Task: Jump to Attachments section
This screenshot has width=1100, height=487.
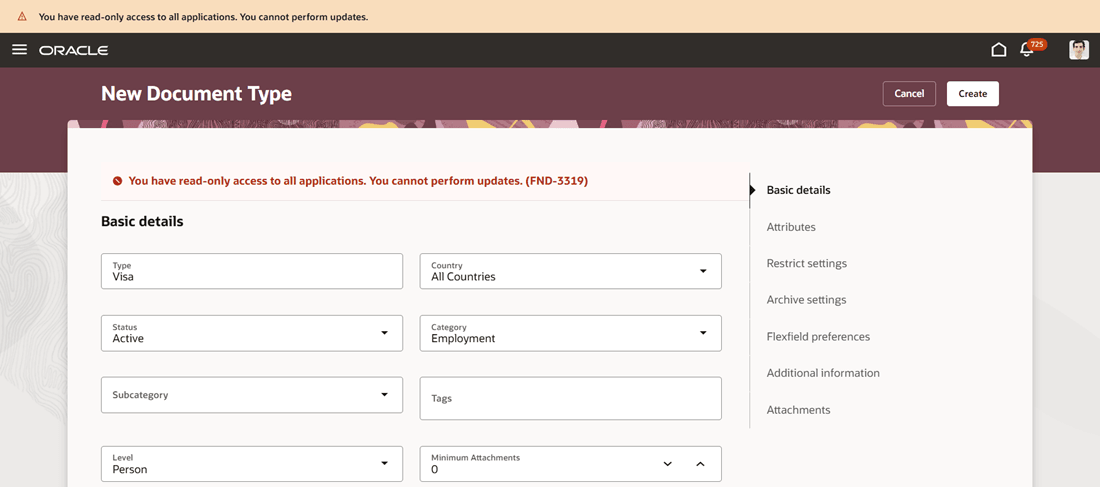Action: tap(798, 410)
